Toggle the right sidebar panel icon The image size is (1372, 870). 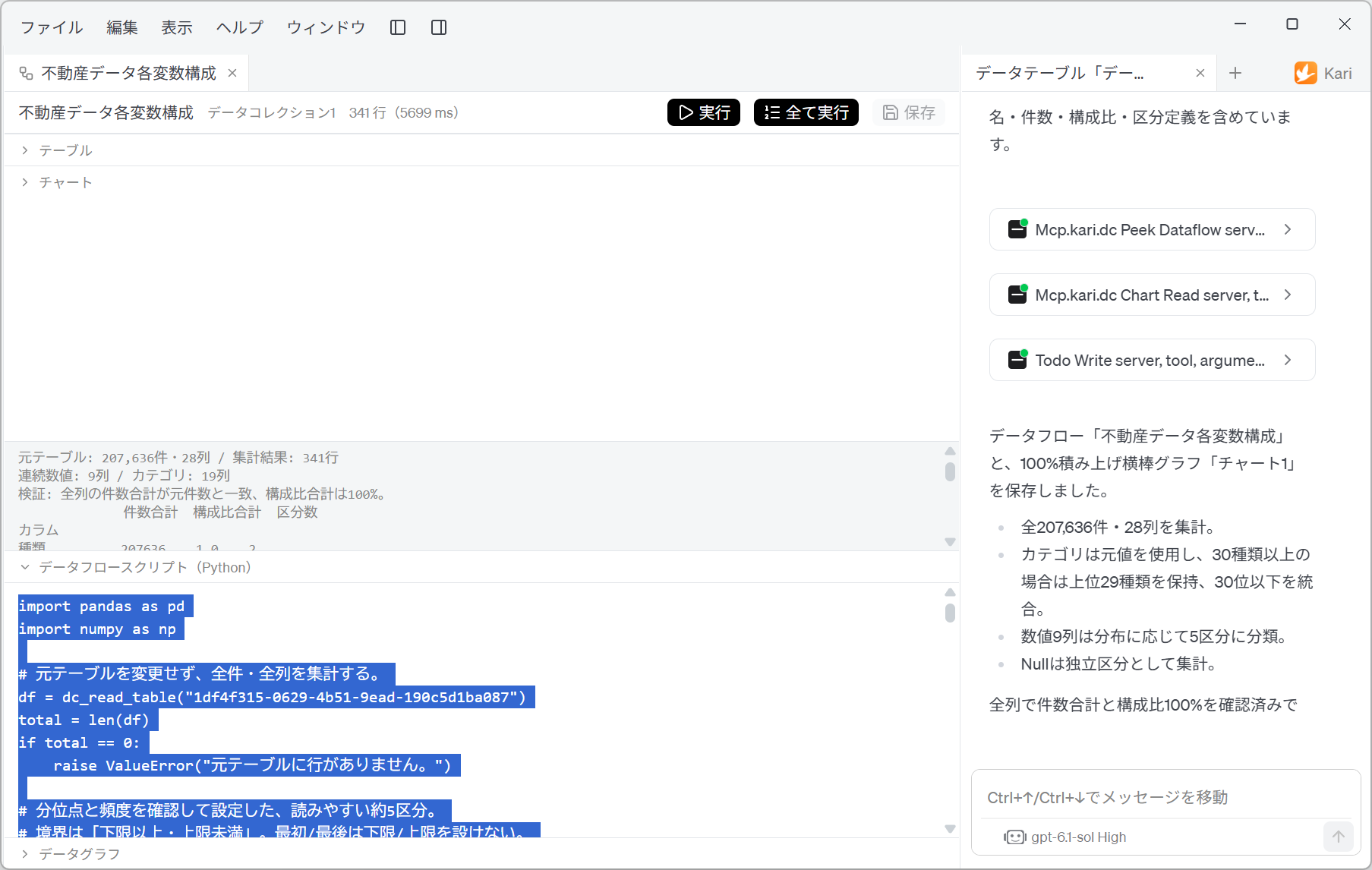(x=439, y=27)
